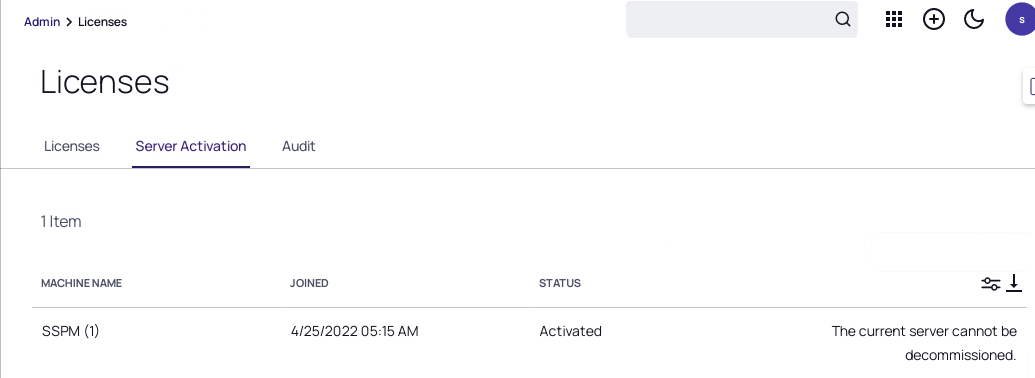Open the side panel icon at right edge

[x=1030, y=86]
